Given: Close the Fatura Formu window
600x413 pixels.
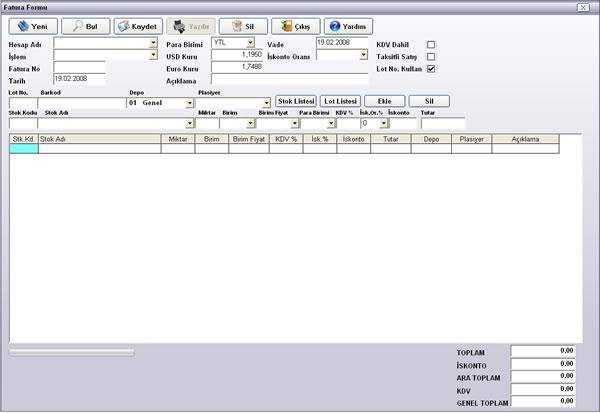Looking at the screenshot, I should tap(583, 7).
